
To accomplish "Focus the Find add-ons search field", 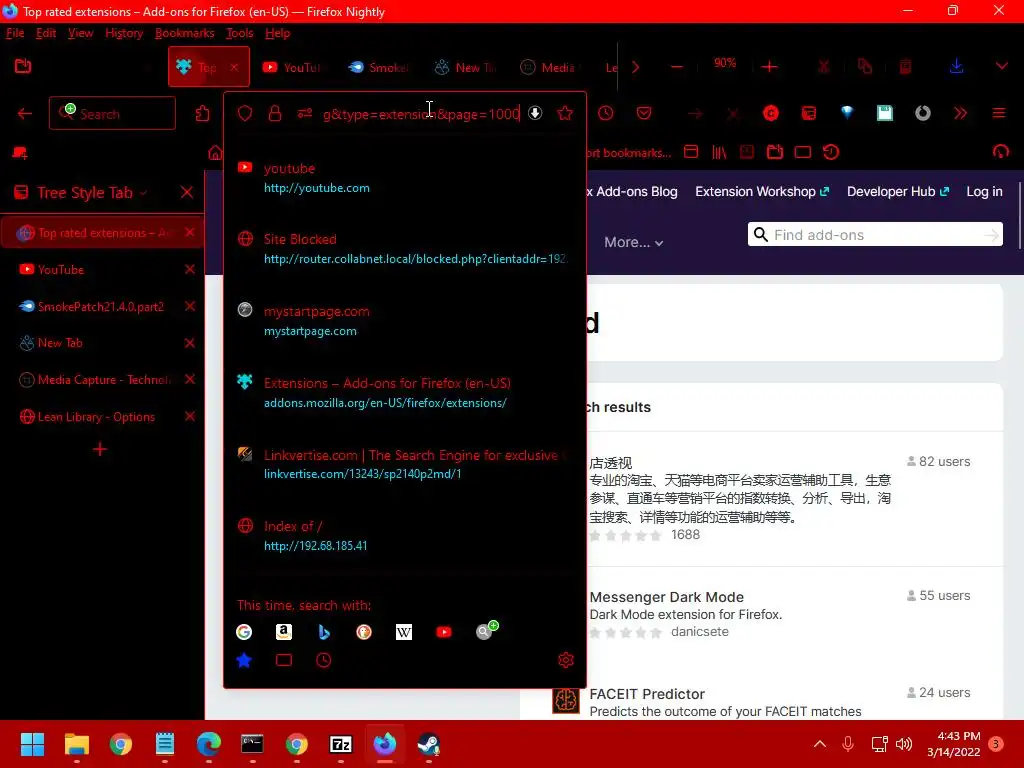I will coord(875,234).
